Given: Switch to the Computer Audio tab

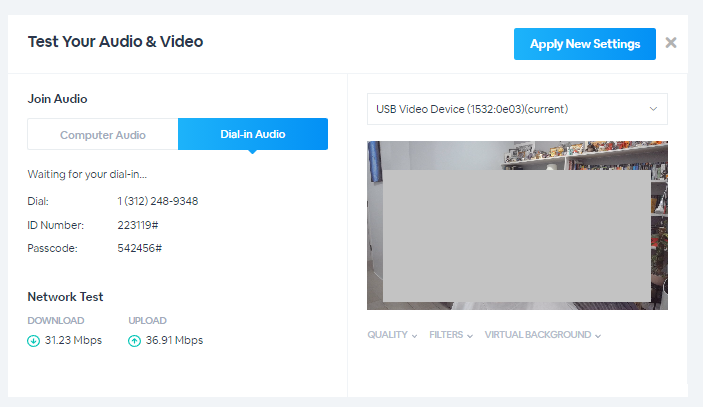Looking at the screenshot, I should pos(103,134).
